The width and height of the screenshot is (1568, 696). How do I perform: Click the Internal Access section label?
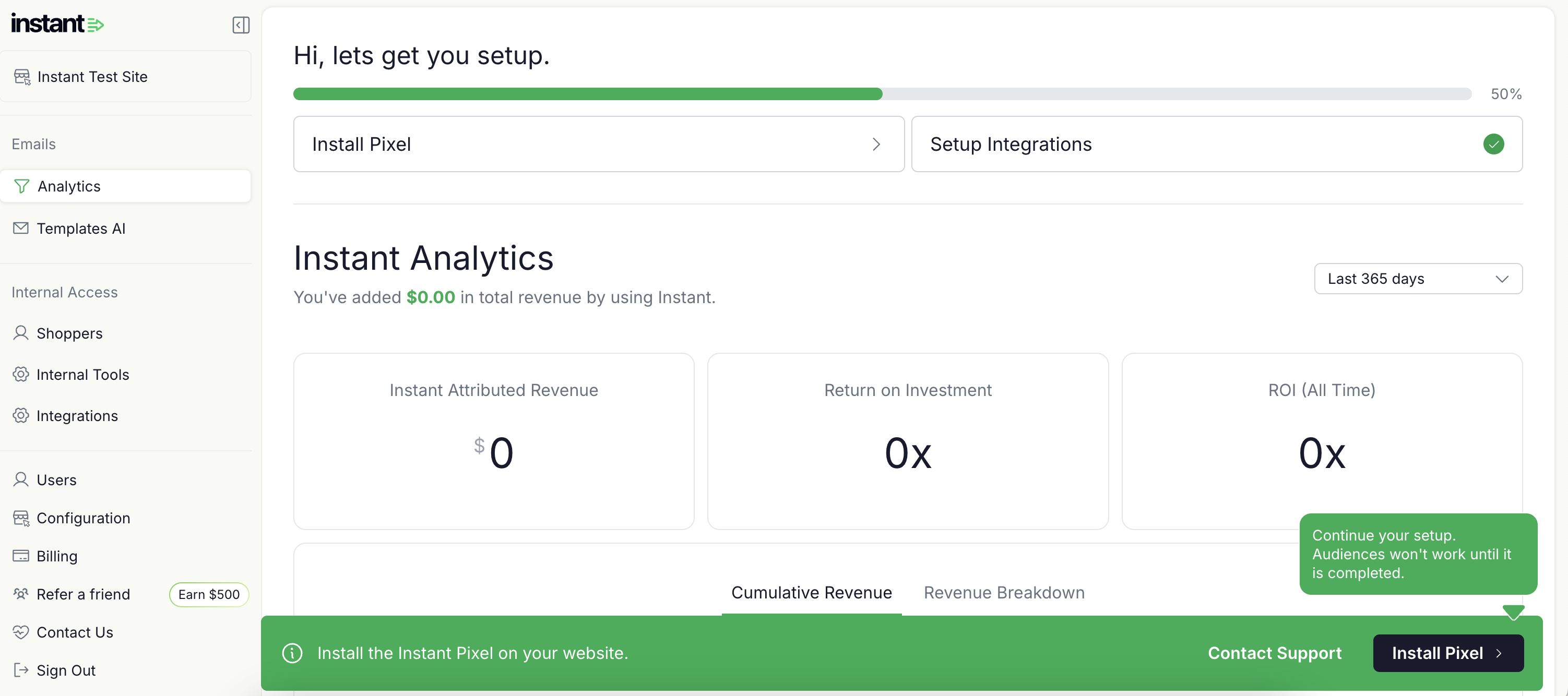tap(65, 292)
